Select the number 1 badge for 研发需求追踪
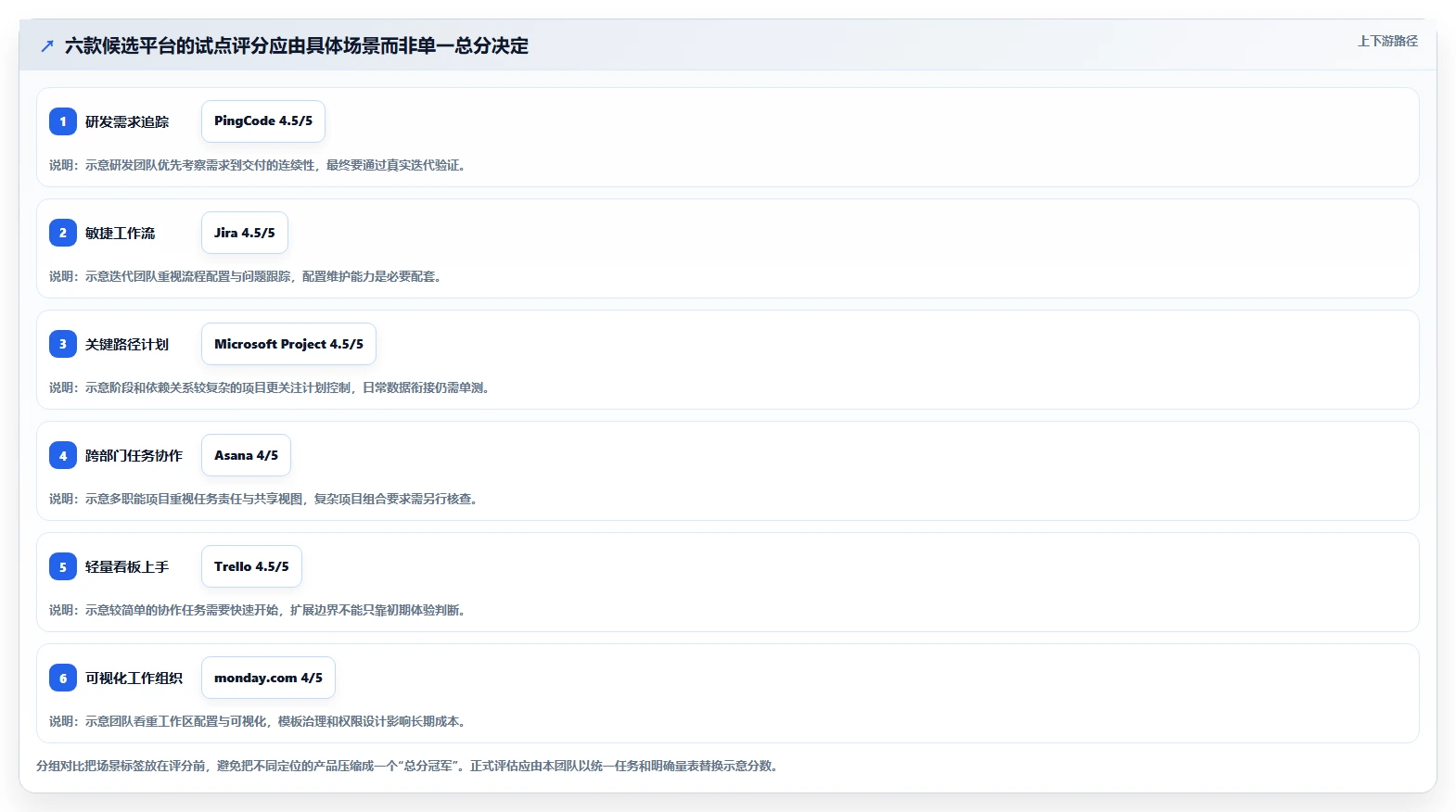This screenshot has width=1456, height=812. tap(63, 121)
